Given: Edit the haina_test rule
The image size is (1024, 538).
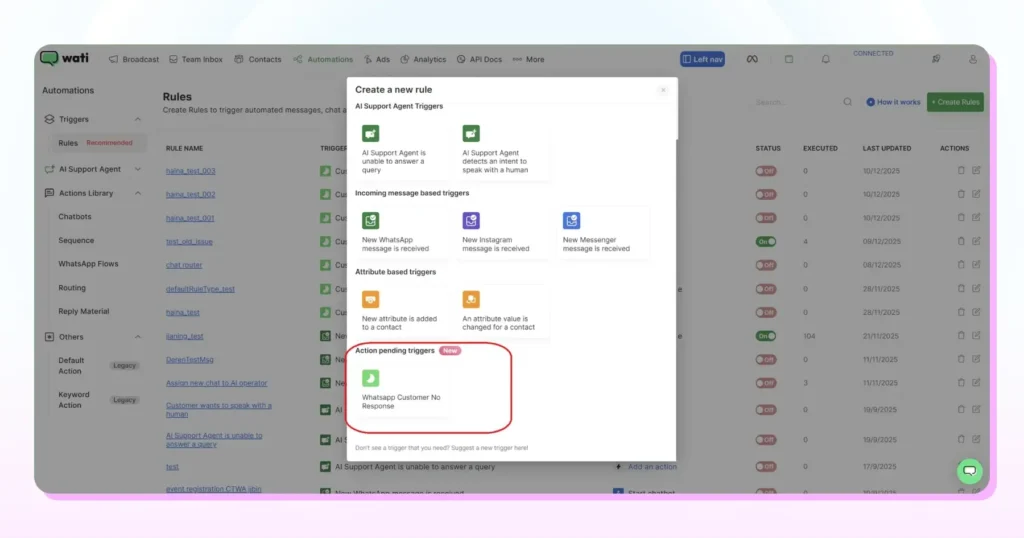Looking at the screenshot, I should pos(976,312).
